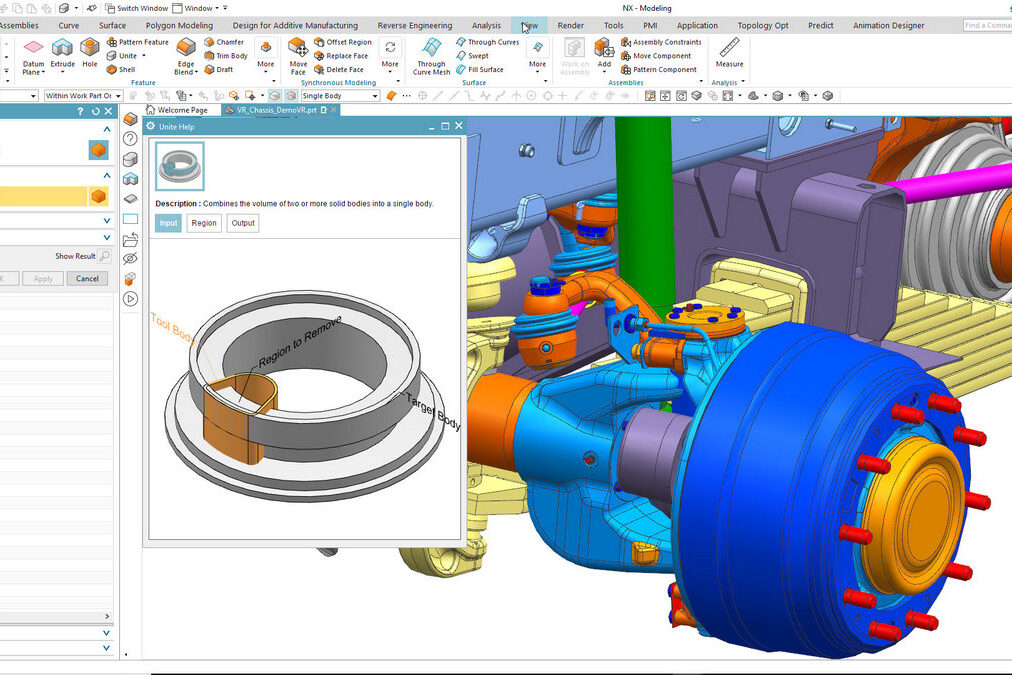Open the Single Body selection dropdown
This screenshot has height=675, width=1012.
(341, 96)
